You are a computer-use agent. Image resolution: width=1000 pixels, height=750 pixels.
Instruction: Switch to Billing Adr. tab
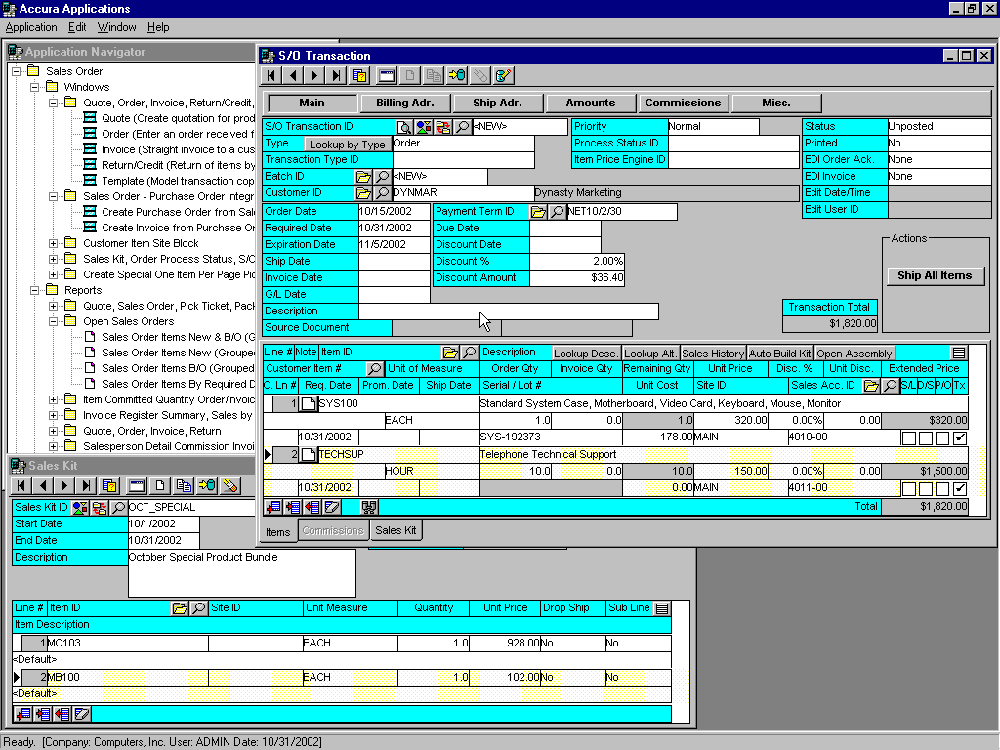405,103
